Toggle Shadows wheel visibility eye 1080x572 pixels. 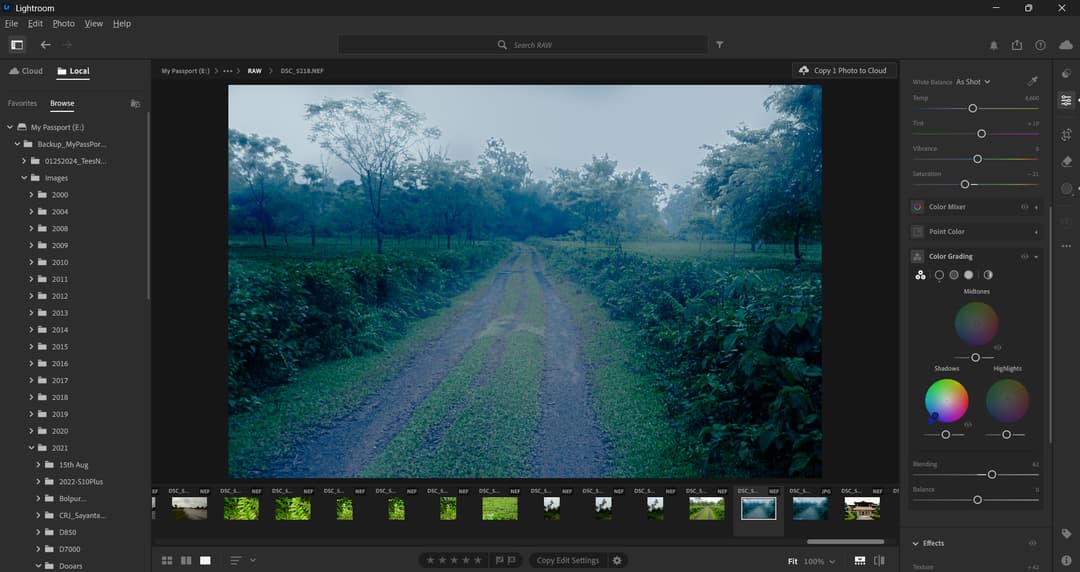(x=968, y=425)
